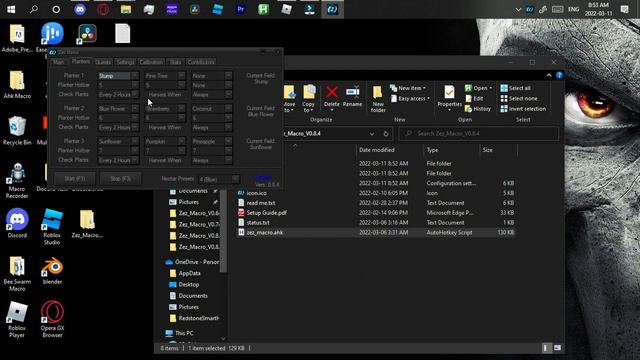Open the Roblox taskbar icon
Viewport: 640px width, 360px height.
(x=287, y=9)
